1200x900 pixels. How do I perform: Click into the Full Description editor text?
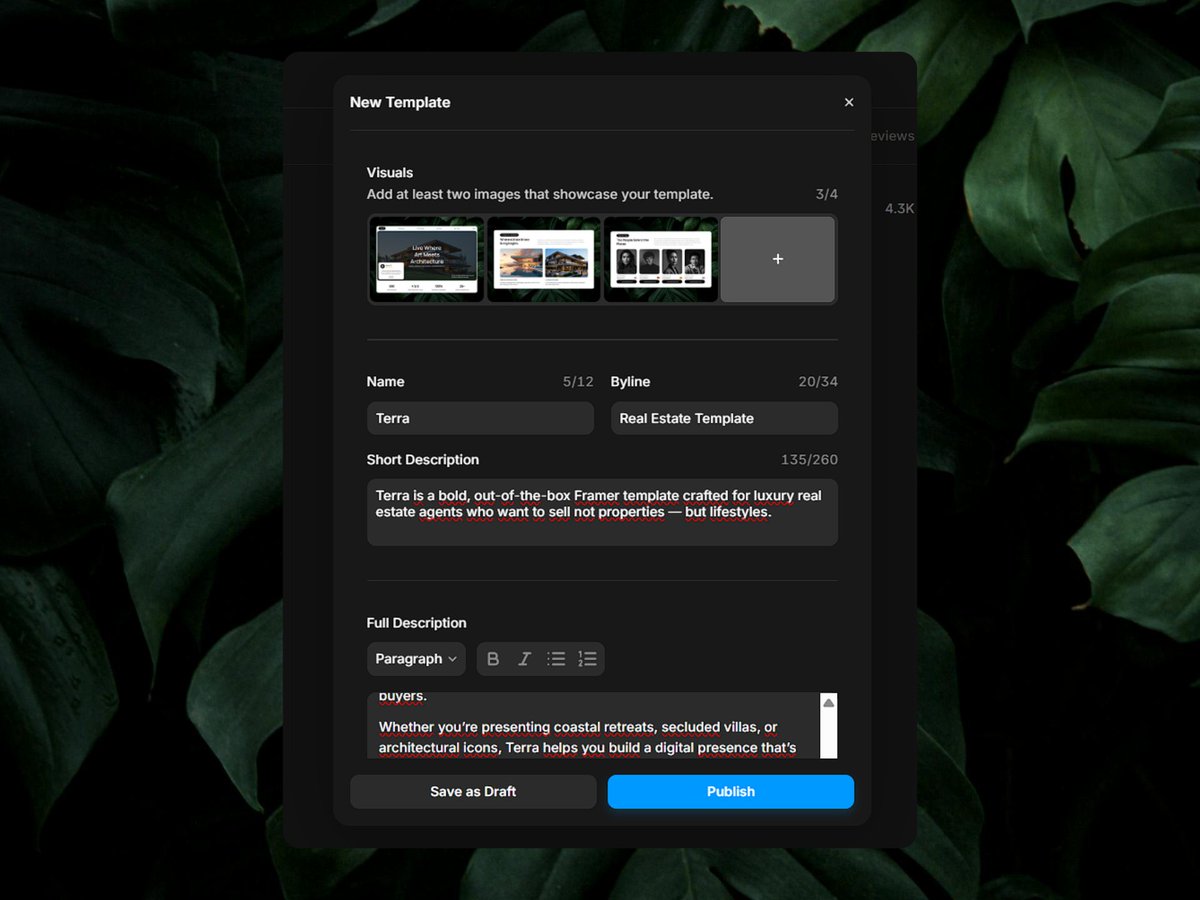[x=594, y=726]
